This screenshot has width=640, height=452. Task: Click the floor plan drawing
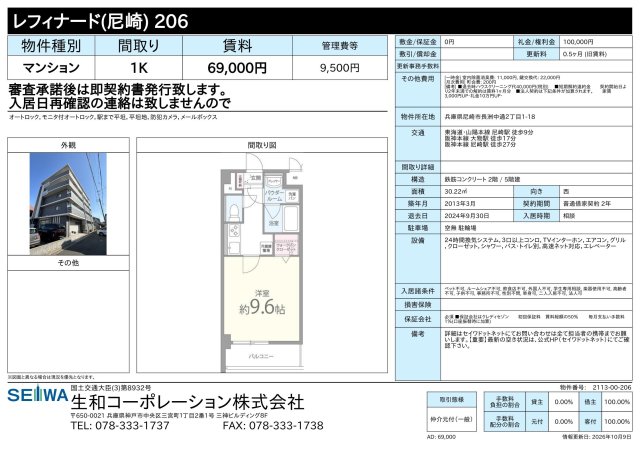[262, 263]
